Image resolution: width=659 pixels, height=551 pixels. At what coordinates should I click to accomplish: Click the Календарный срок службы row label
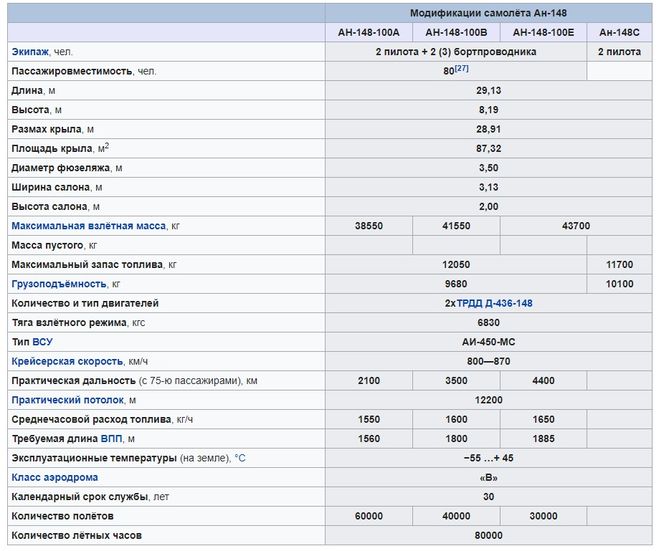[90, 496]
